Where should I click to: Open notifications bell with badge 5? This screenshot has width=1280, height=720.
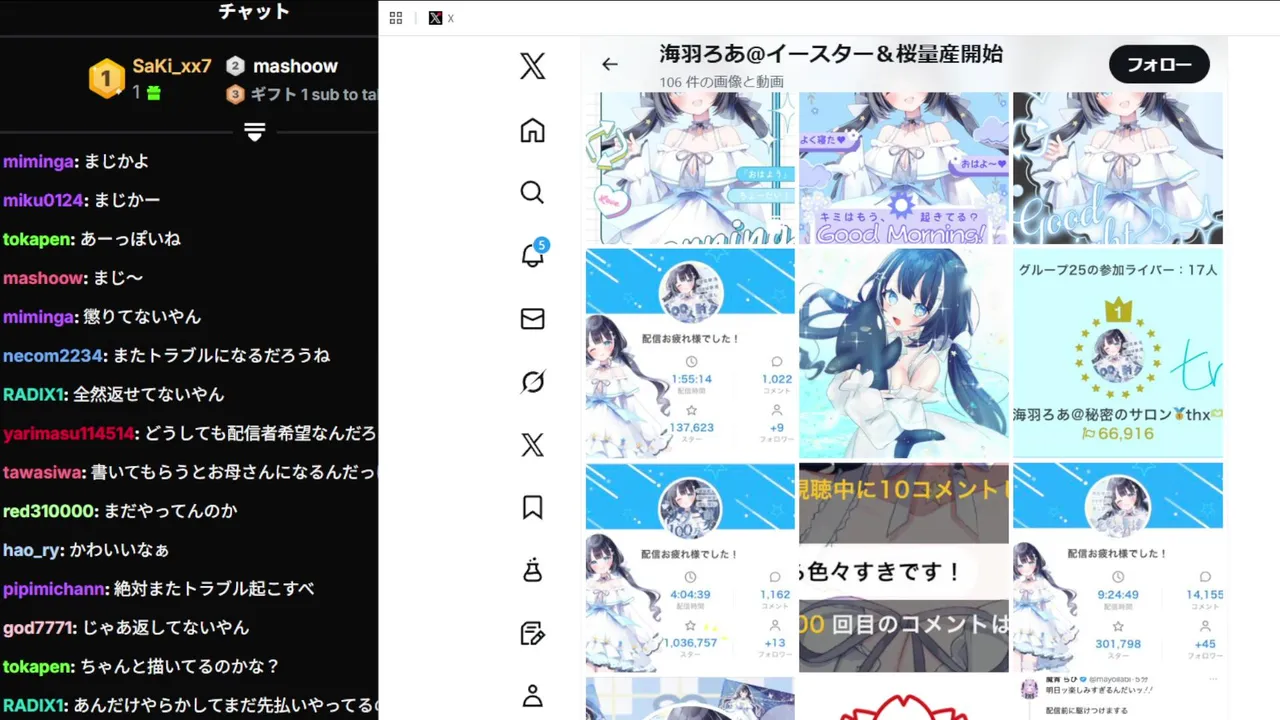(x=534, y=254)
